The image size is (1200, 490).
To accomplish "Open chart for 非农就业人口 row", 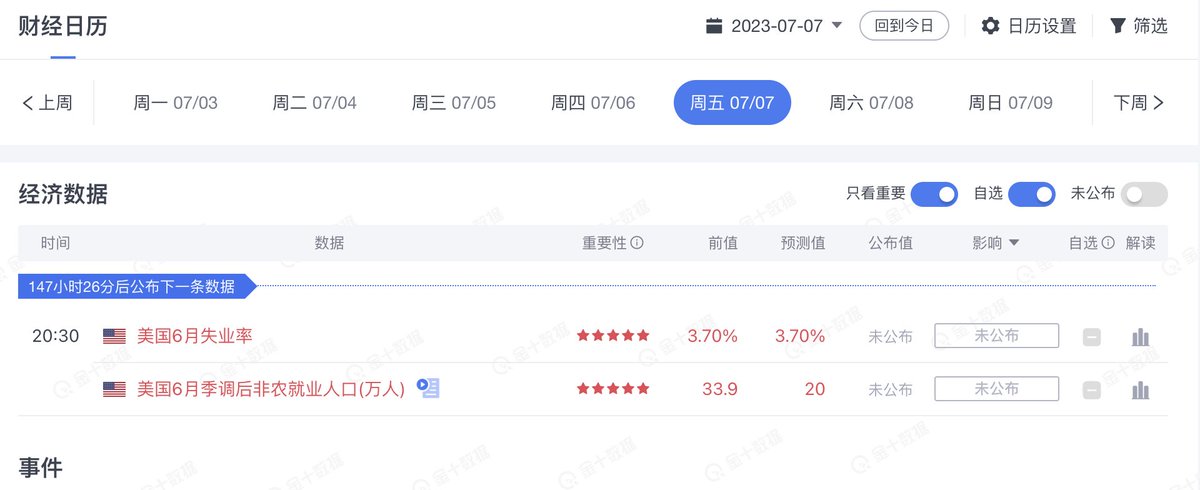I will pyautogui.click(x=1140, y=390).
